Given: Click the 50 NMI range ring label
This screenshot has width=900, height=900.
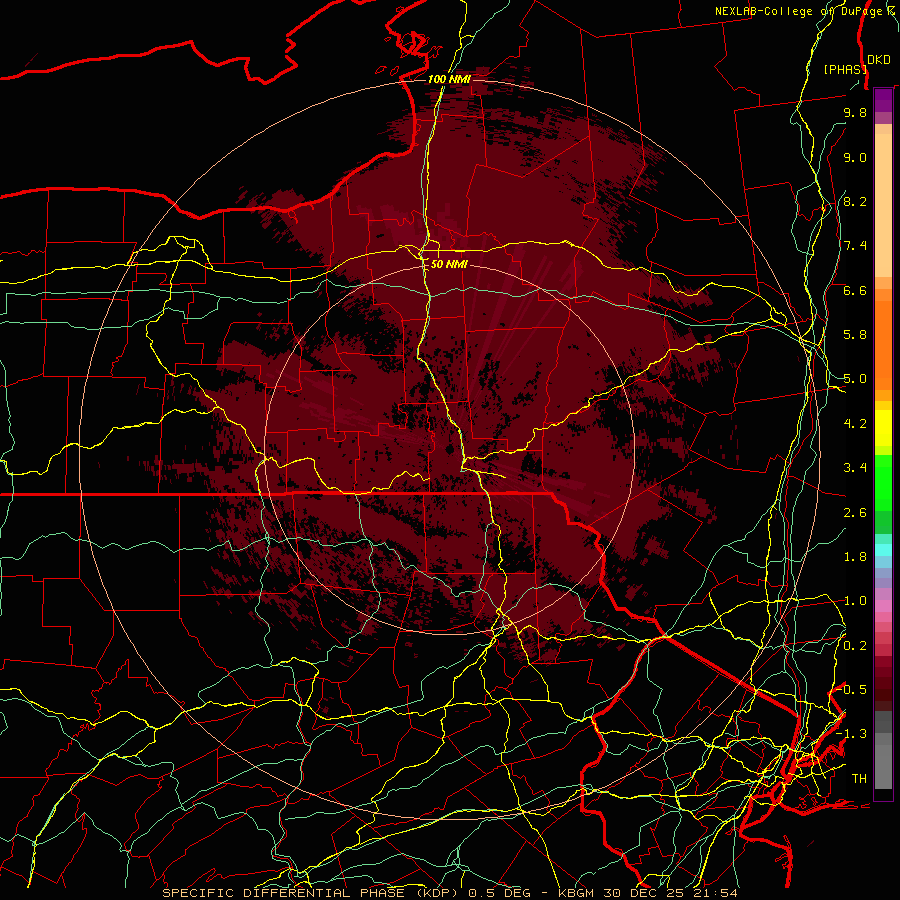Looking at the screenshot, I should [449, 264].
